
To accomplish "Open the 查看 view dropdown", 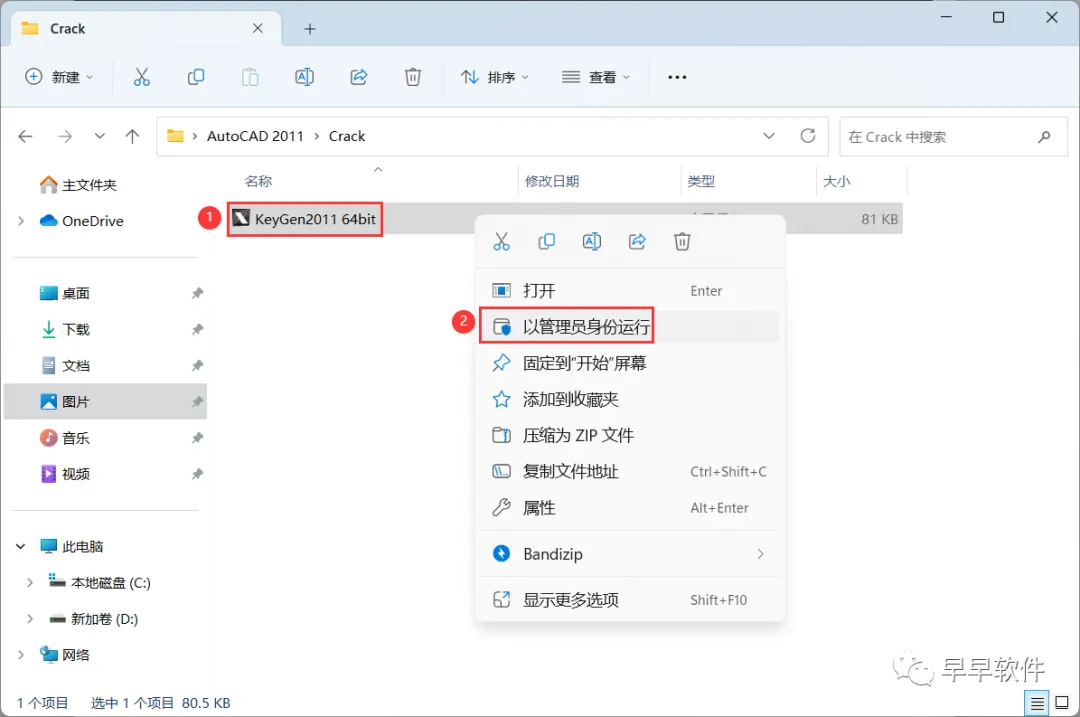I will [596, 77].
